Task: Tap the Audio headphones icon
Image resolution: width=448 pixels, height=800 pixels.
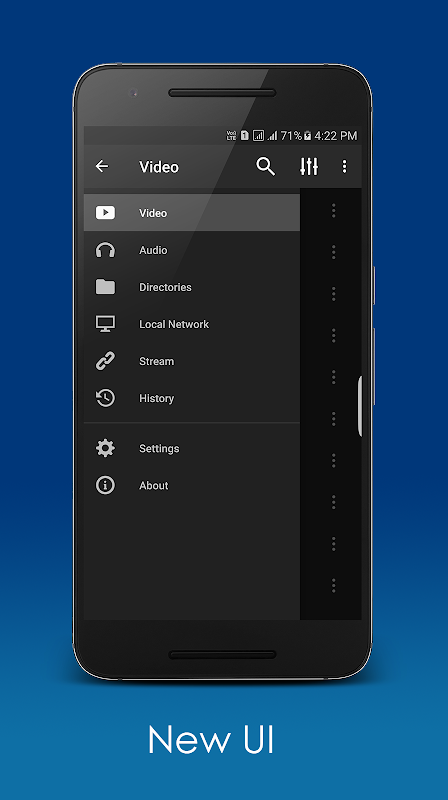Action: (x=105, y=250)
